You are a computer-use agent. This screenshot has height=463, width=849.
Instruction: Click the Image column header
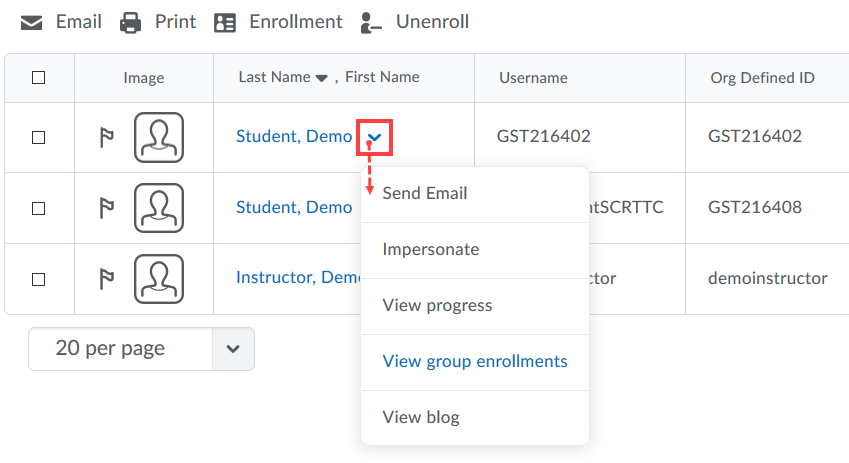(x=143, y=78)
